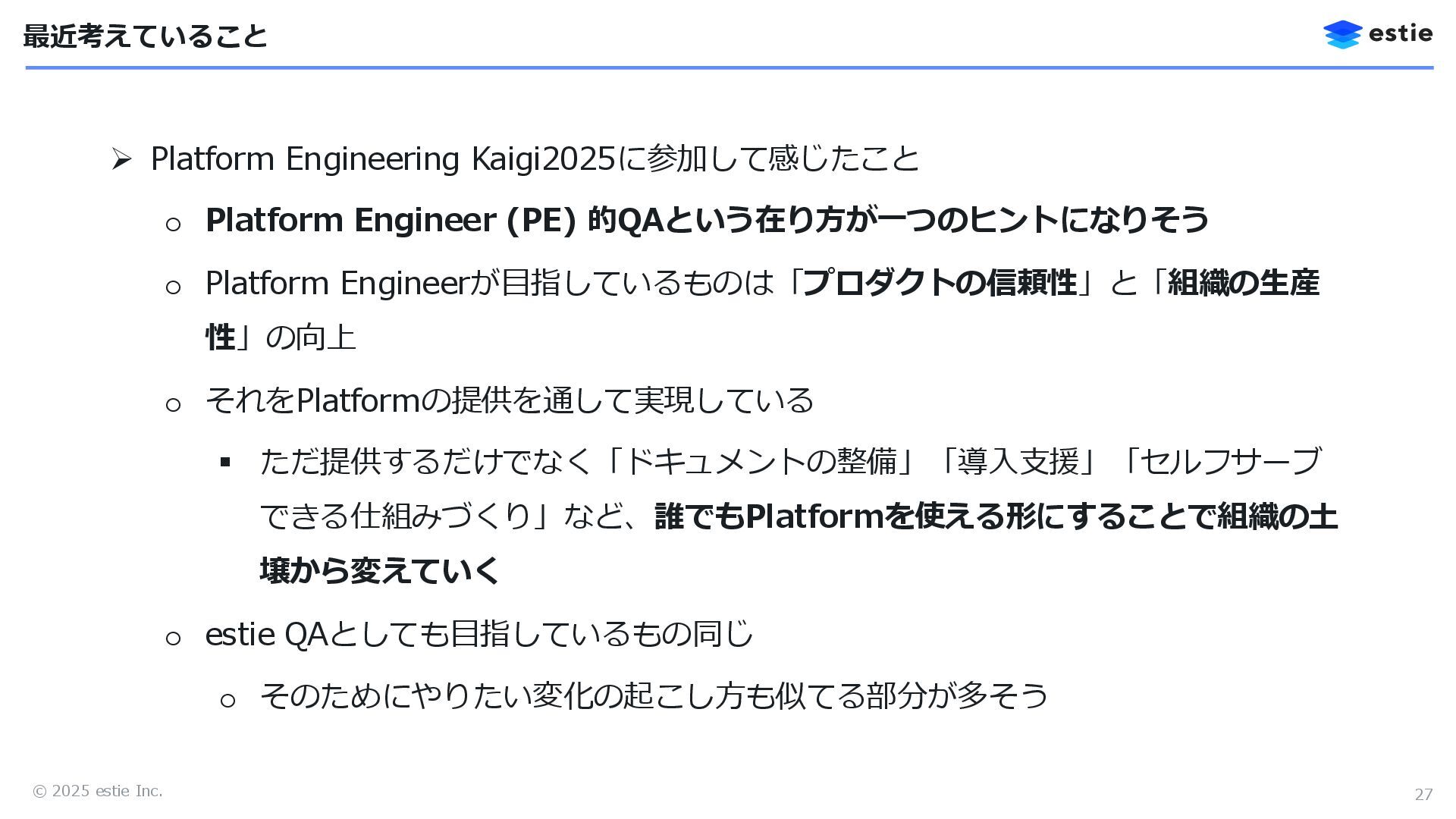Click the bold text 壌から変えていく
The height and width of the screenshot is (819, 1456).
point(379,570)
